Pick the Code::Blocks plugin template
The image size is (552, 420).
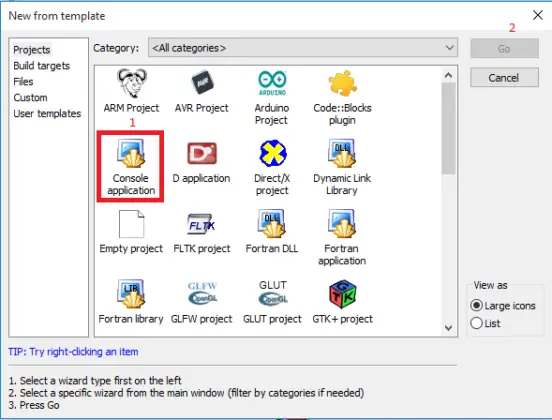[x=342, y=97]
